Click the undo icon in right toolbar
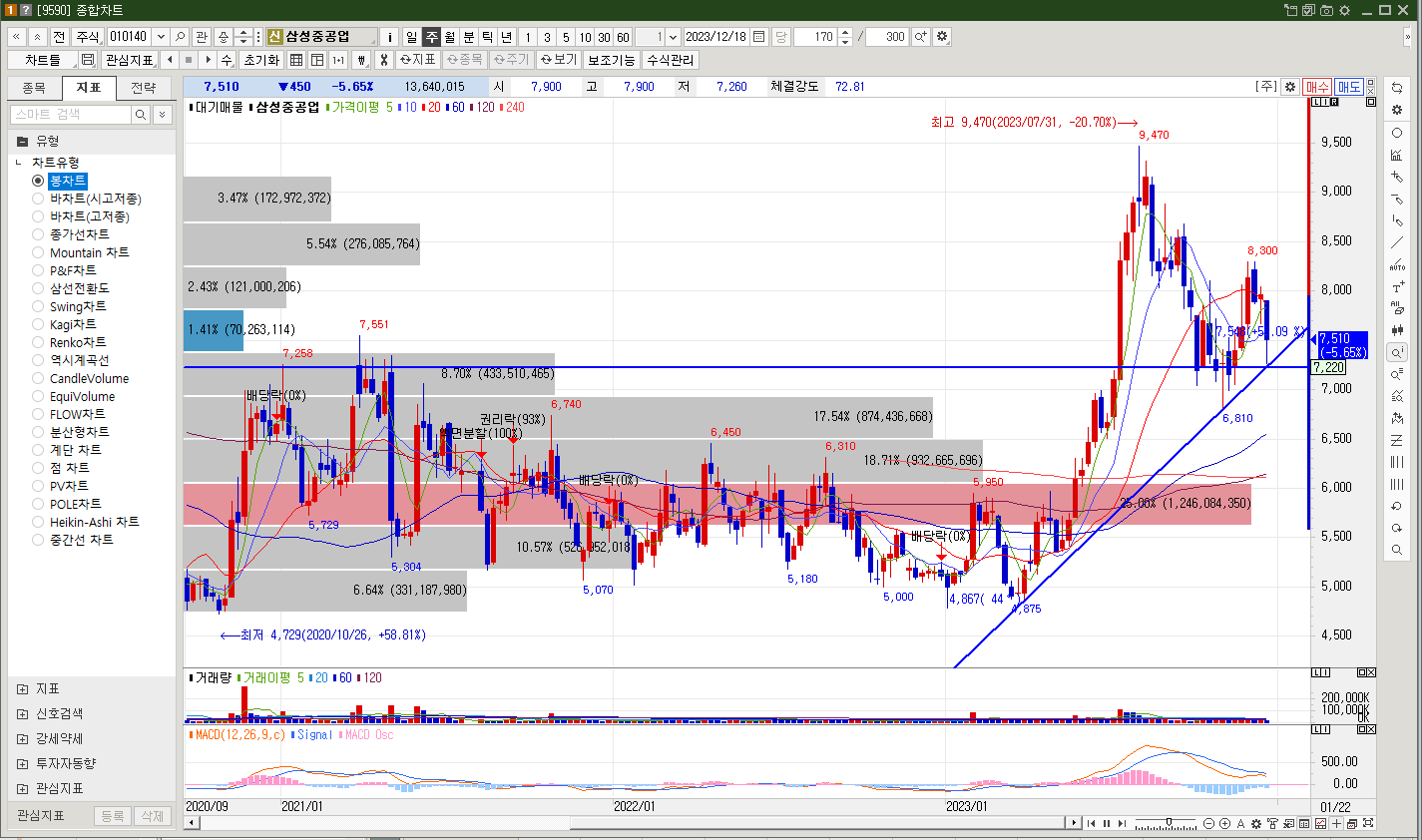The width and height of the screenshot is (1422, 840). tap(1397, 506)
